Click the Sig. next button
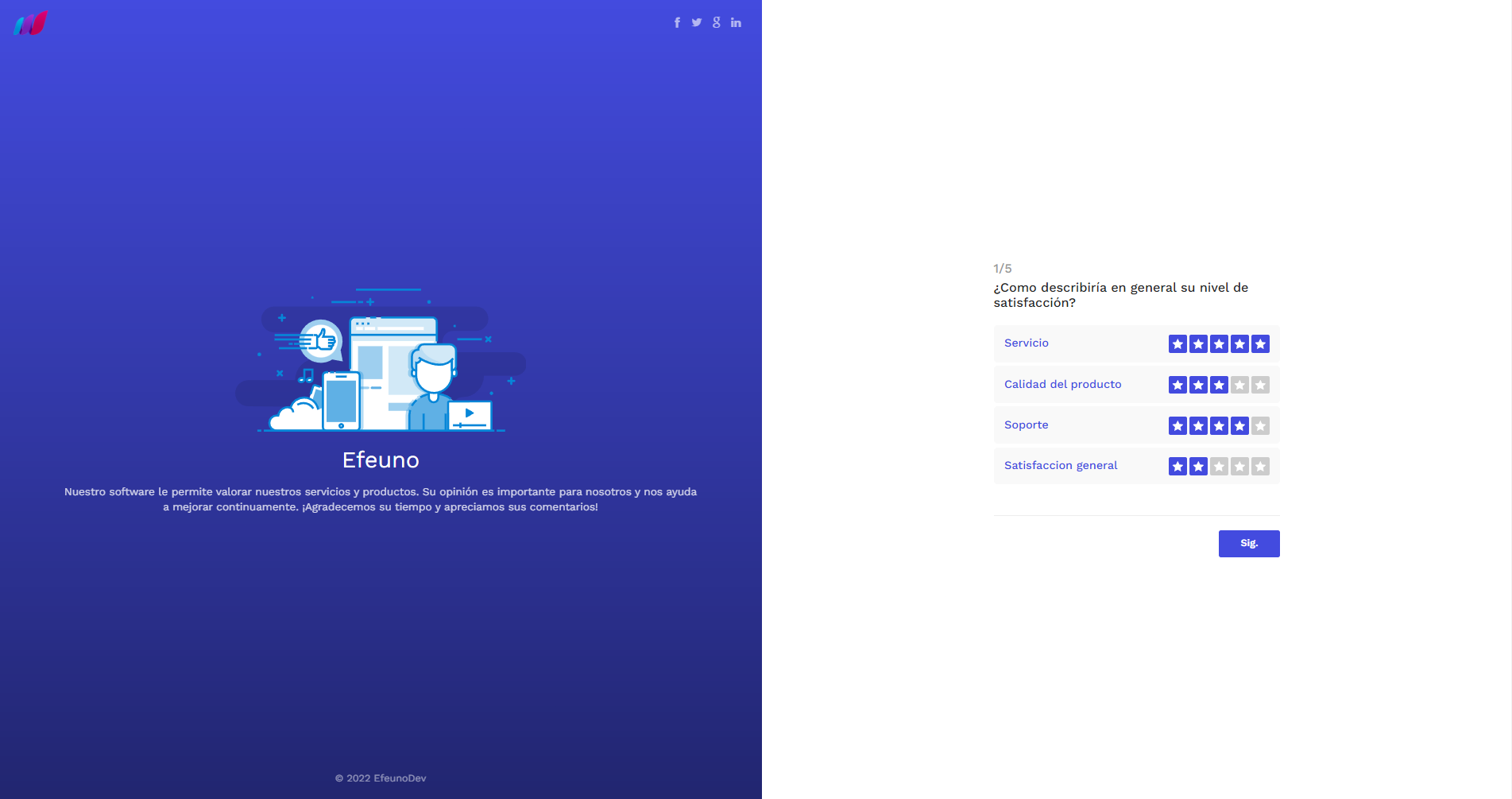The height and width of the screenshot is (799, 1512). (1249, 544)
